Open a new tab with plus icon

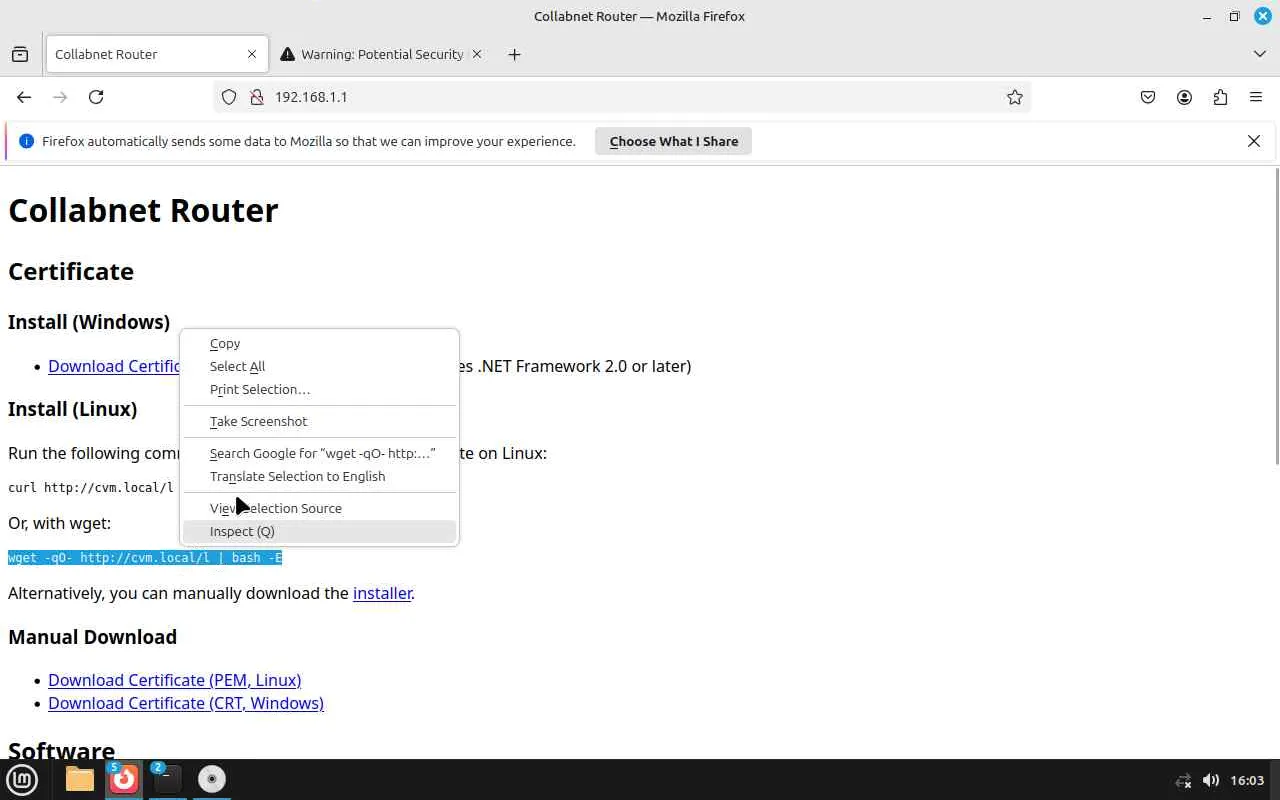tap(514, 54)
